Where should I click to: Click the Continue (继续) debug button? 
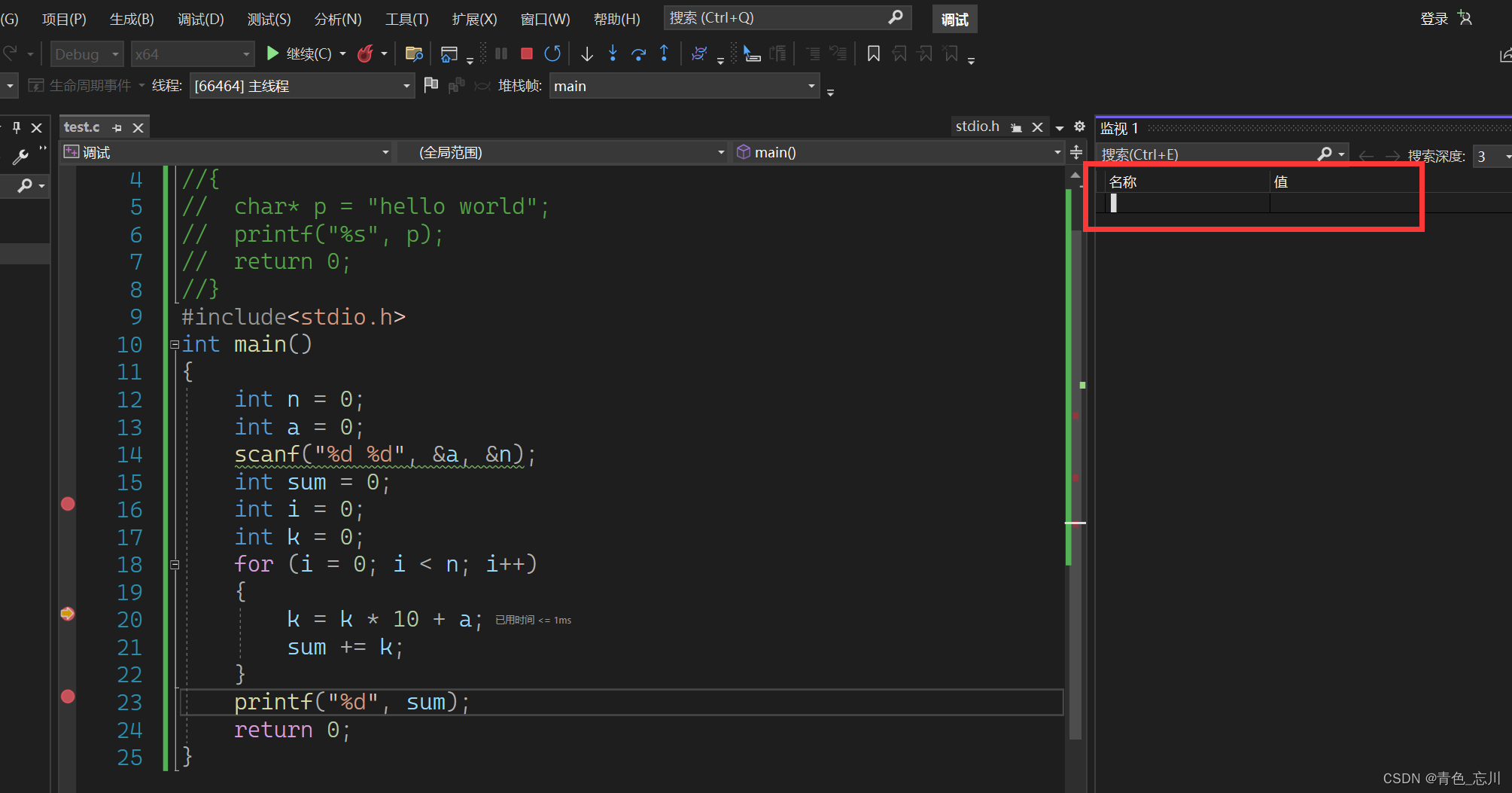(x=300, y=53)
